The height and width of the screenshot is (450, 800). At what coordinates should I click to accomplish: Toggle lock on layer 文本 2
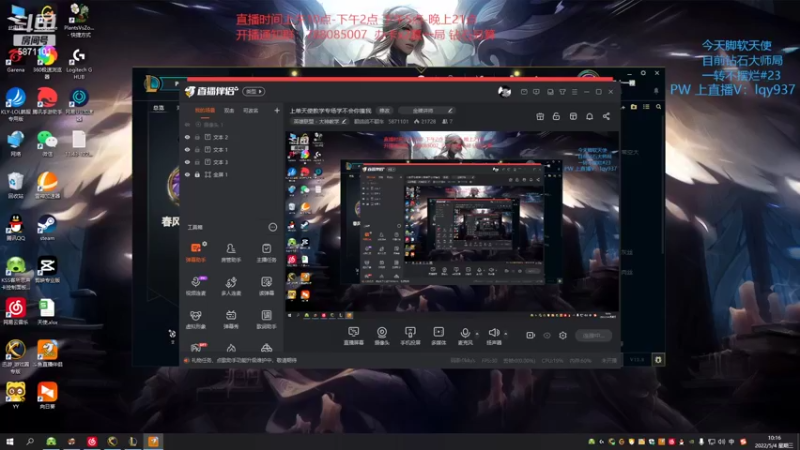pyautogui.click(x=197, y=137)
